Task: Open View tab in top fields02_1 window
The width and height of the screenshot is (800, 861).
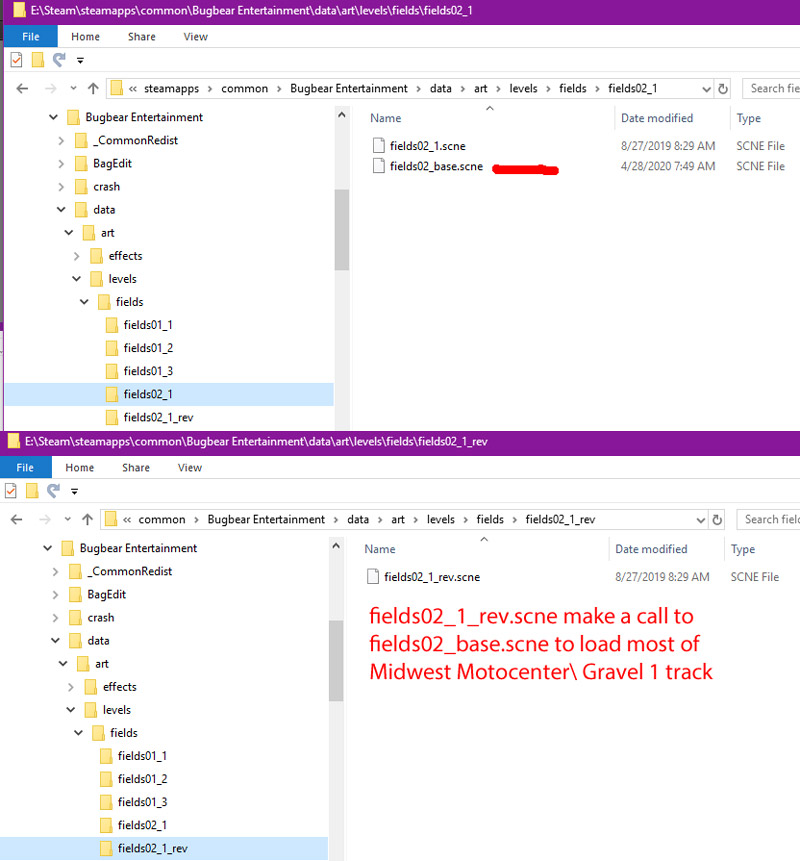Action: (x=195, y=37)
